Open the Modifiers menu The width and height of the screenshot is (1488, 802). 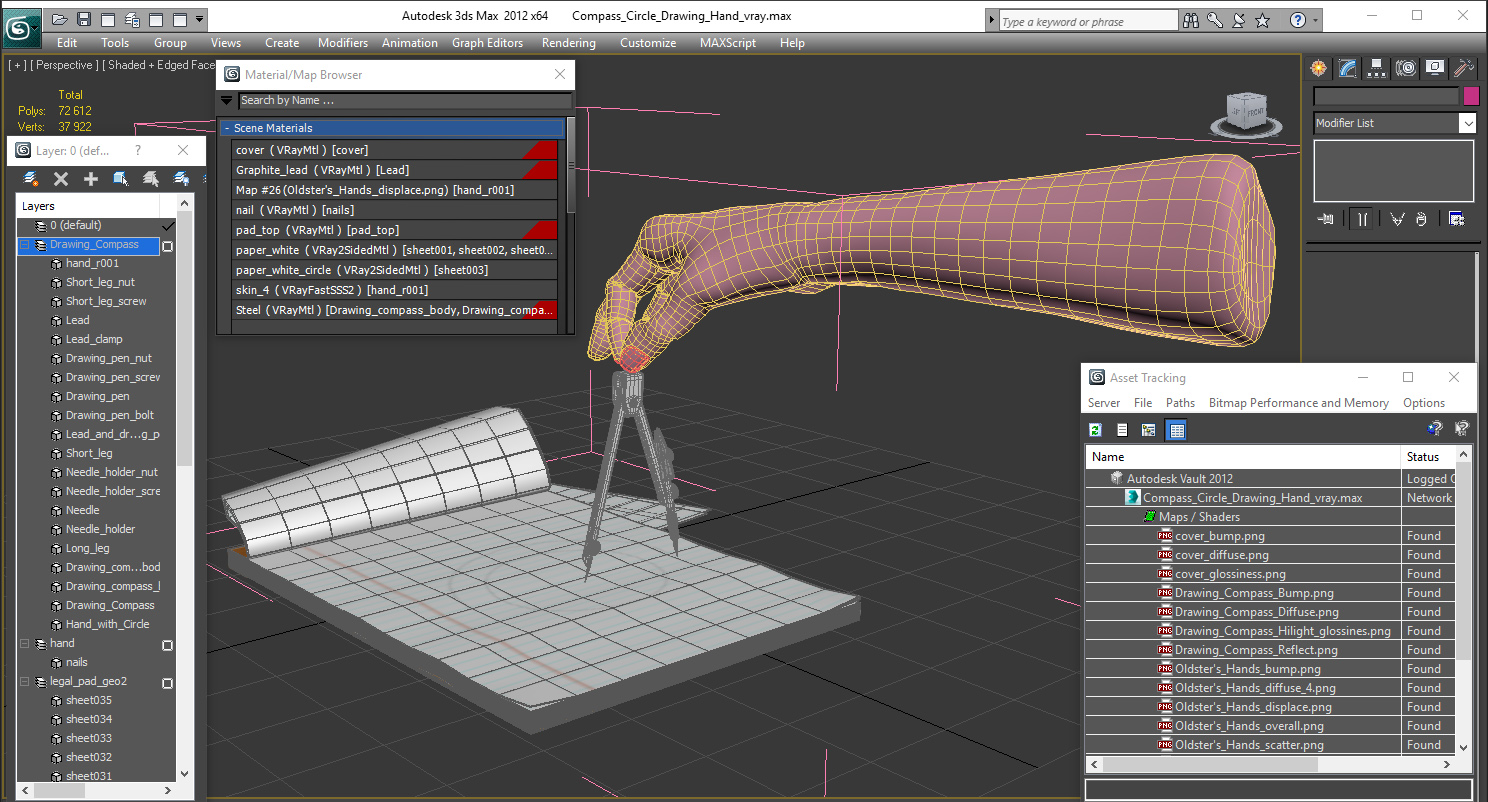coord(343,43)
